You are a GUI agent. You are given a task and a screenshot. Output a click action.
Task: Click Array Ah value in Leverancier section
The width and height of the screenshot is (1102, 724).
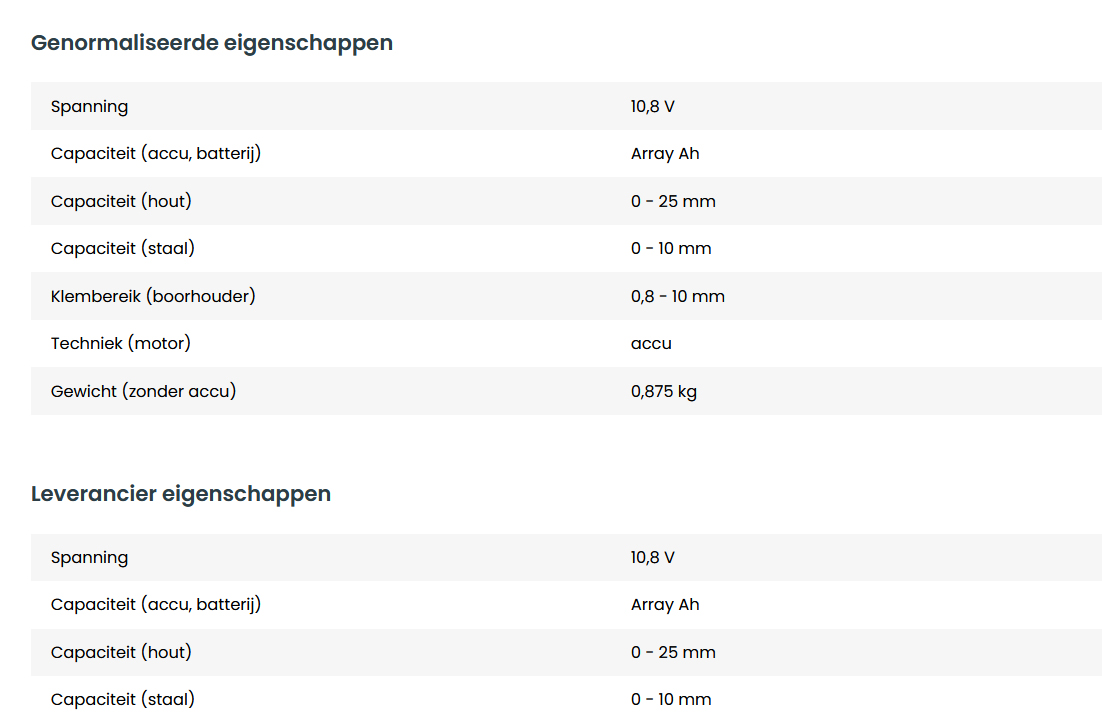point(665,604)
